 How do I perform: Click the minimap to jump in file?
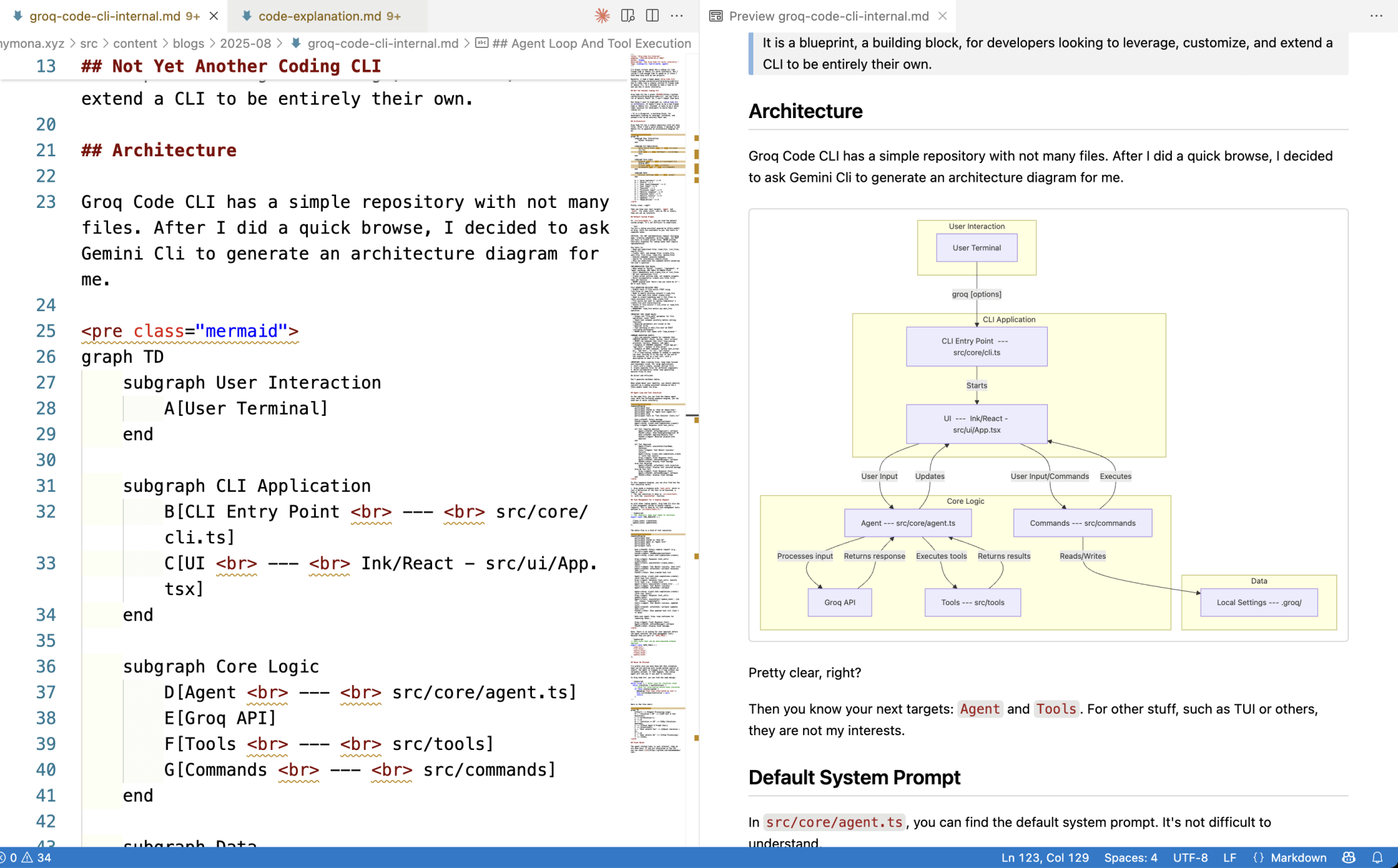click(654, 402)
